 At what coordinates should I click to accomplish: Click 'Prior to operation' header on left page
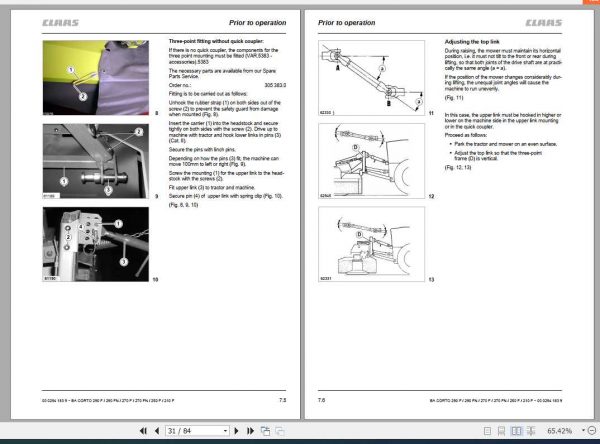[258, 23]
